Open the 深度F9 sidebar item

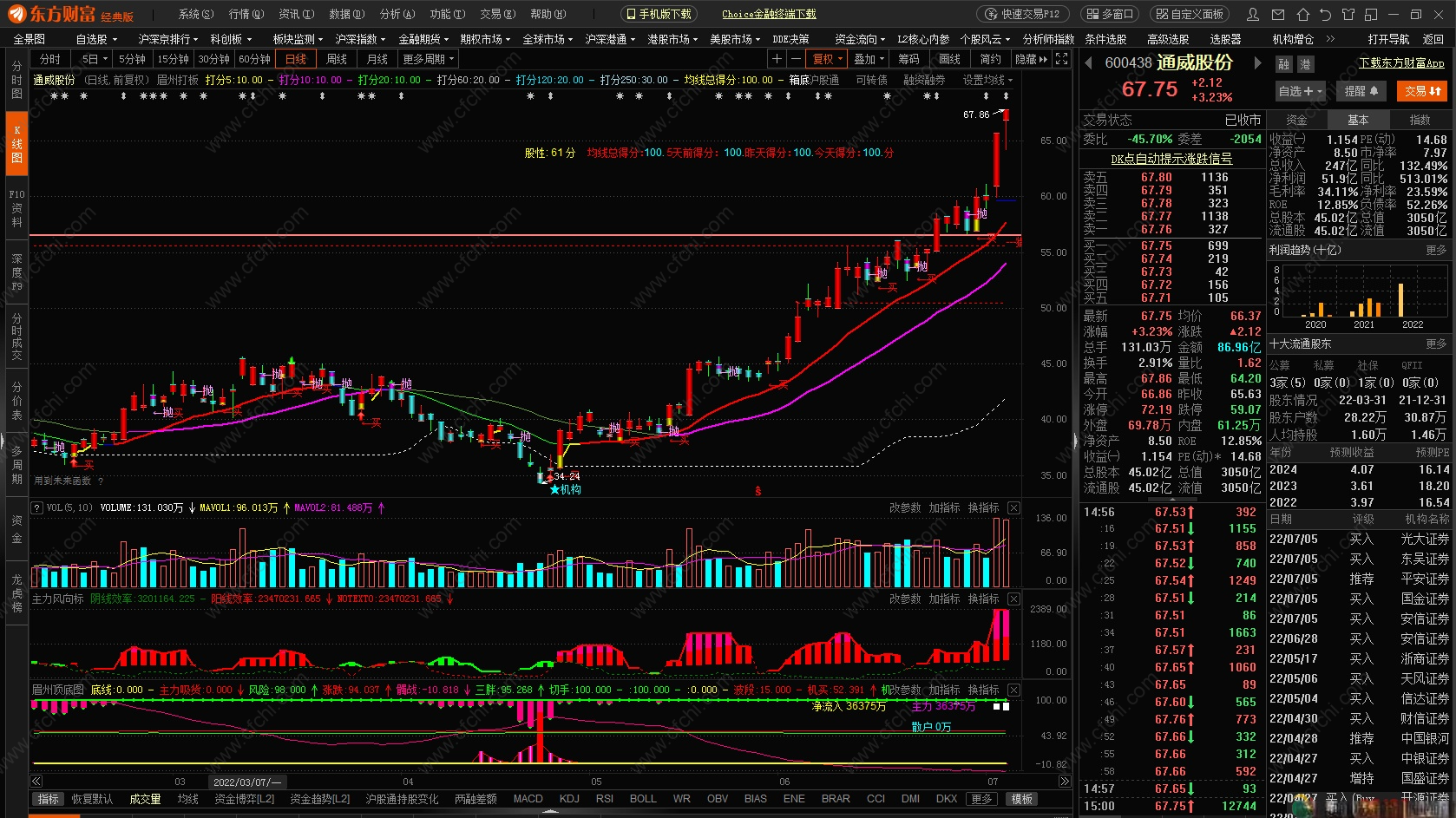(16, 272)
